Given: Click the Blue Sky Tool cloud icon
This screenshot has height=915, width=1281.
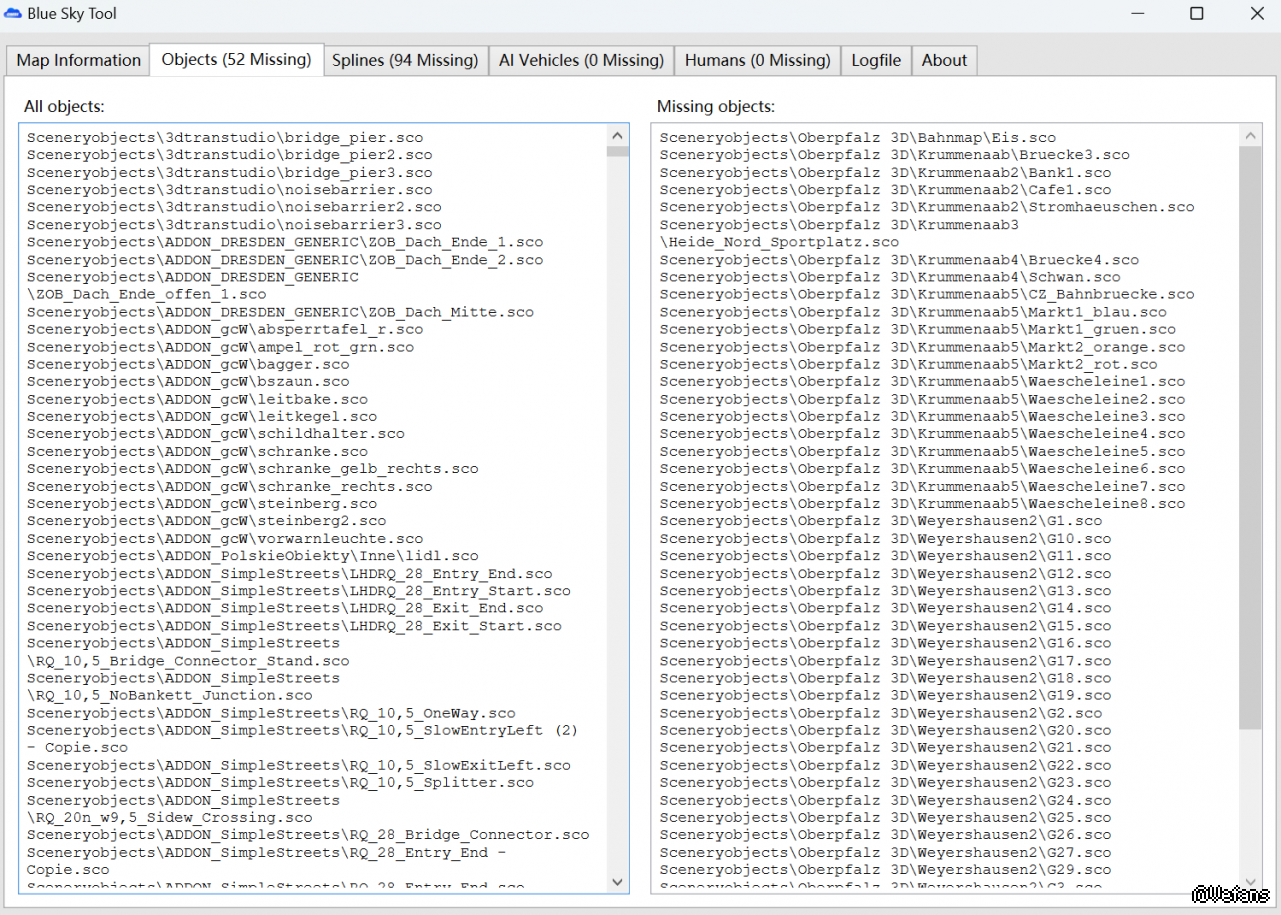Looking at the screenshot, I should click(x=13, y=13).
